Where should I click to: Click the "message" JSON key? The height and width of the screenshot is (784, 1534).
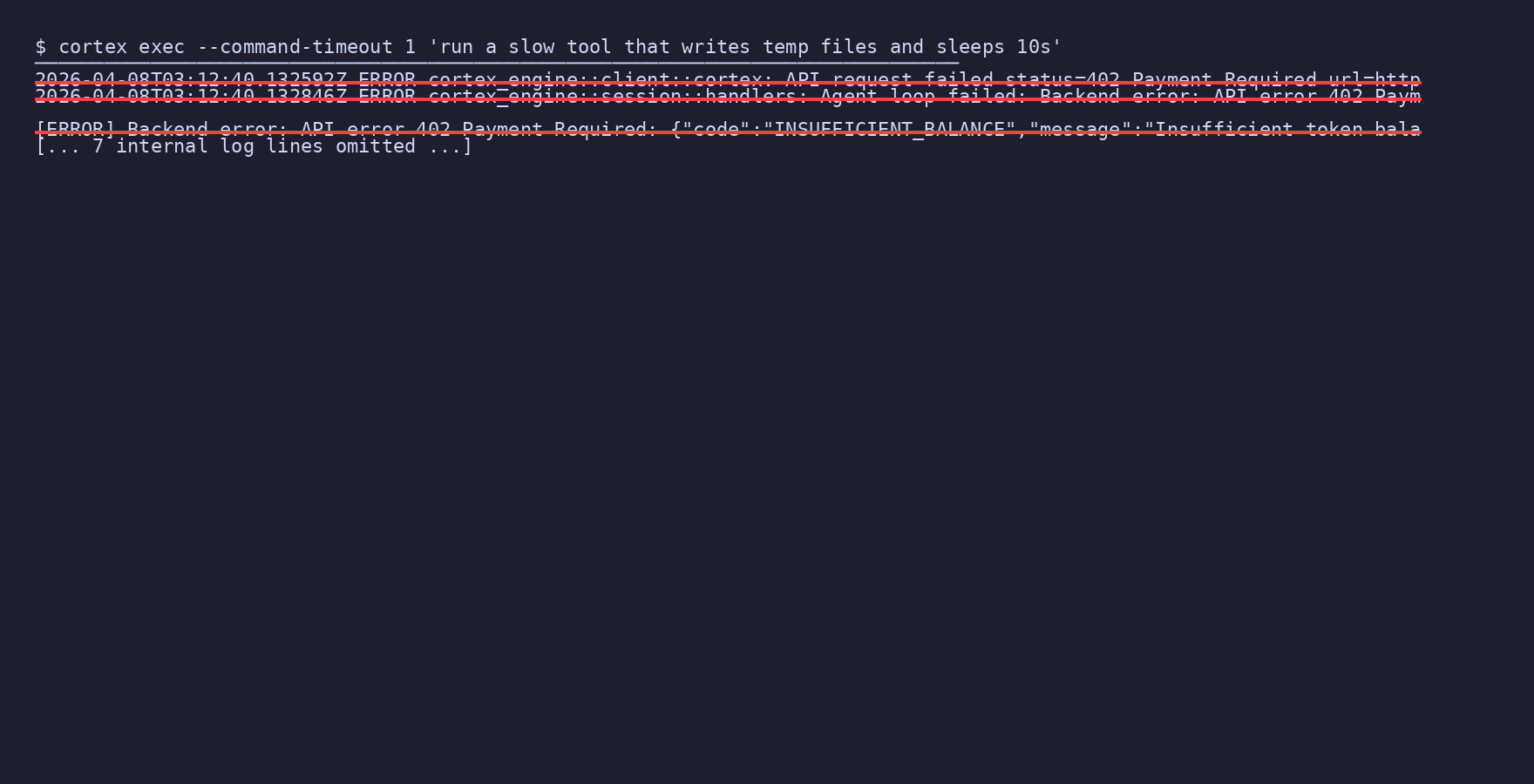[1080, 130]
